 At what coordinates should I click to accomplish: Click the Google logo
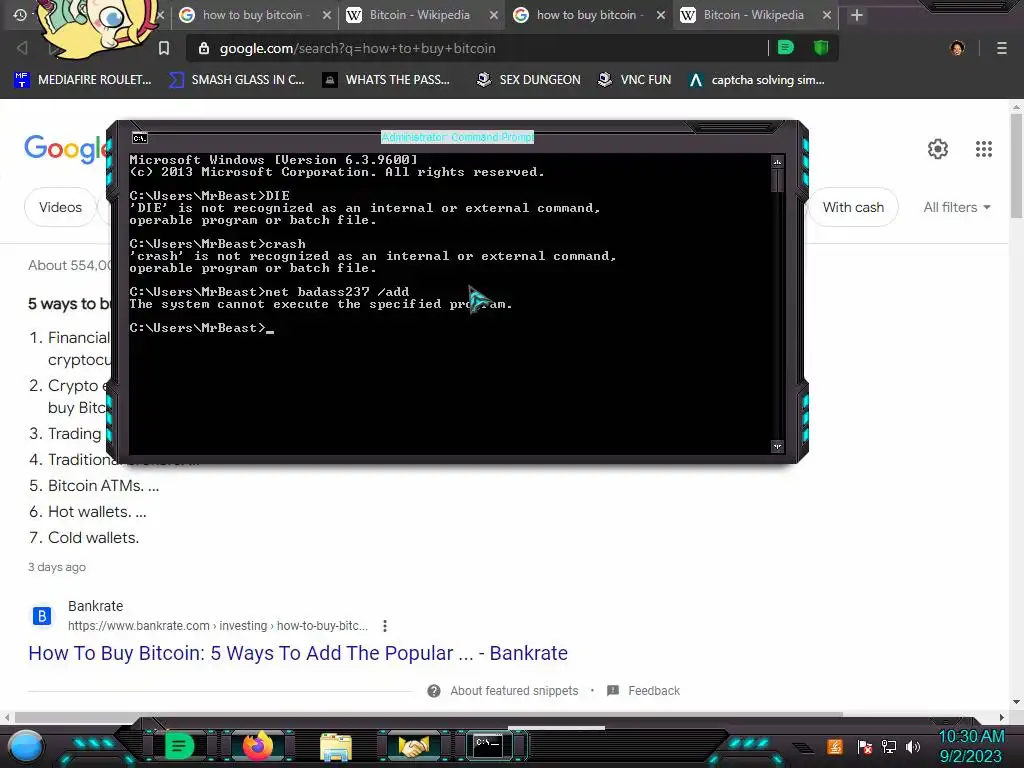coord(65,149)
